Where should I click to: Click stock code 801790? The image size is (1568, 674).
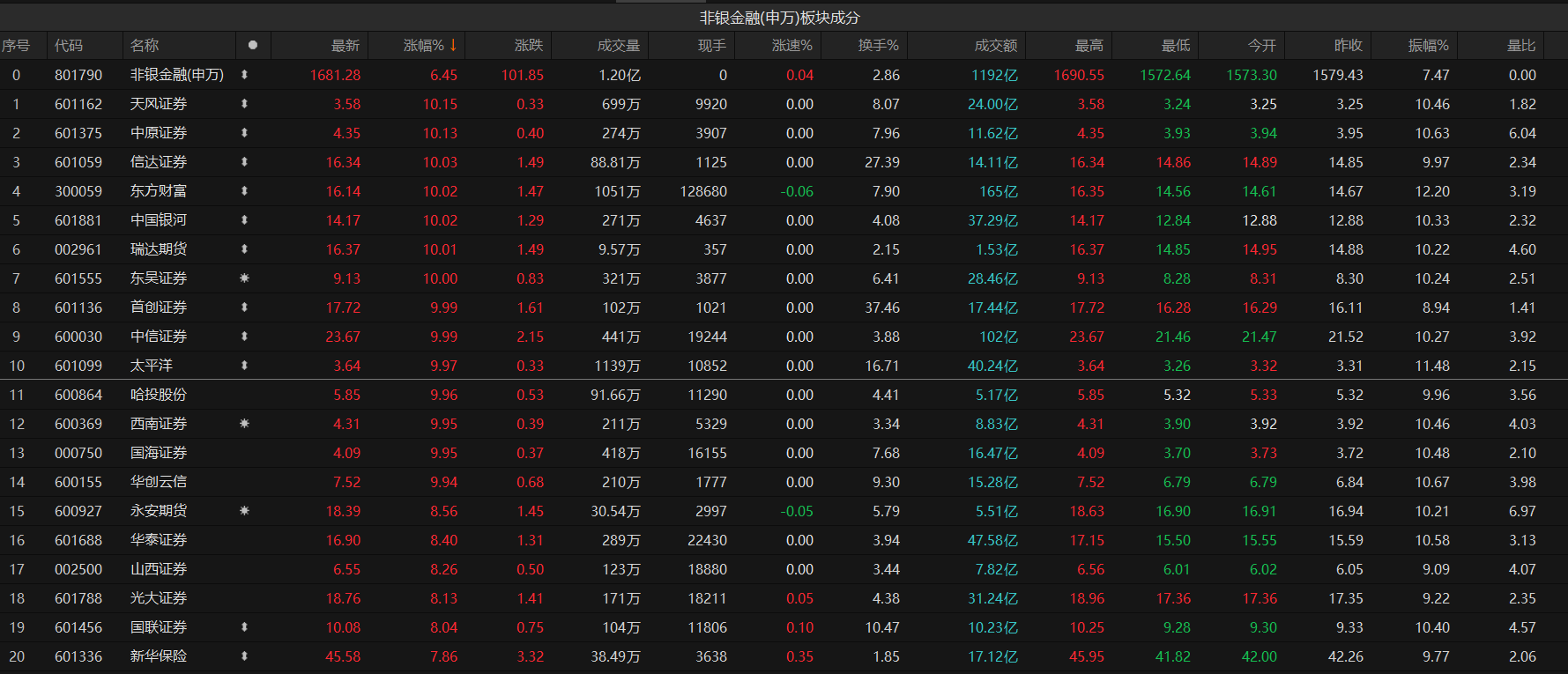point(78,75)
